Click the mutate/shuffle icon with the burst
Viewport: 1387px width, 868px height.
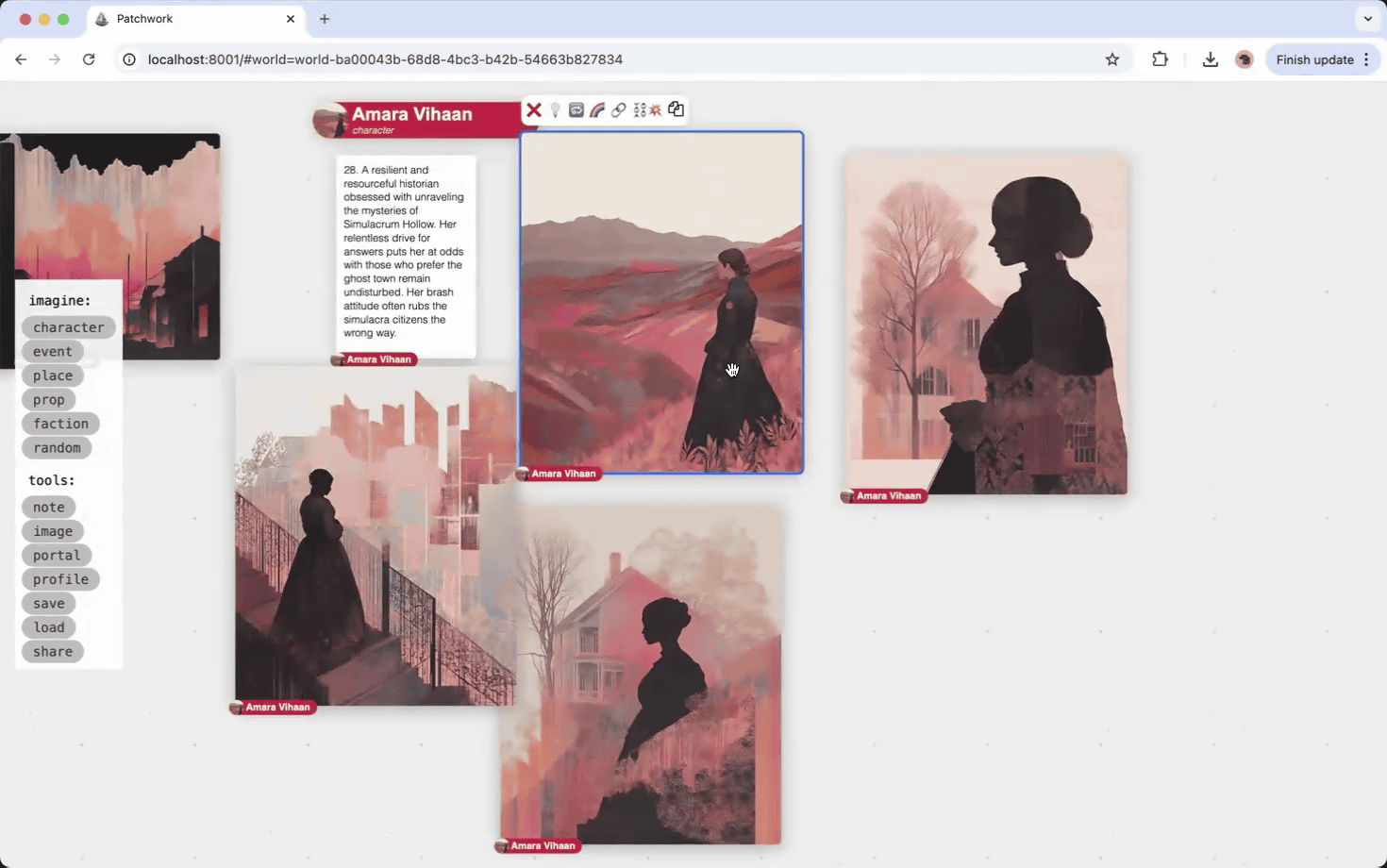(649, 109)
